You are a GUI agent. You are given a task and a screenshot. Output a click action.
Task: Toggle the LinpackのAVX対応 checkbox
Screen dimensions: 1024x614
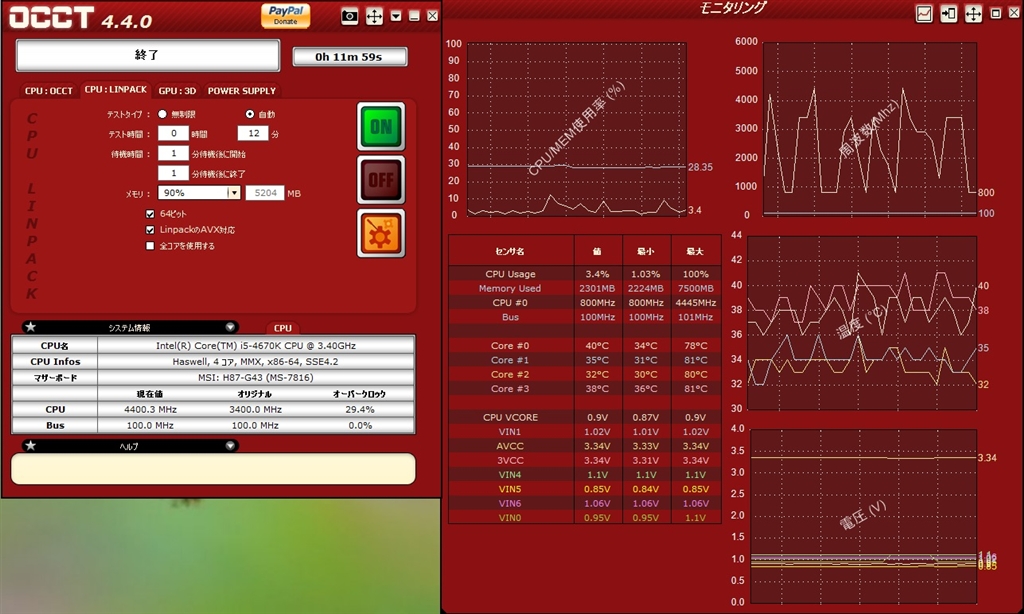click(150, 230)
